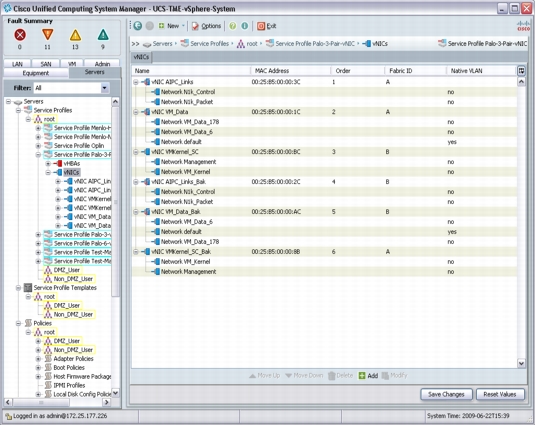This screenshot has width=536, height=427.
Task: Click the major faults orange triangle icon
Action: pyautogui.click(x=48, y=35)
